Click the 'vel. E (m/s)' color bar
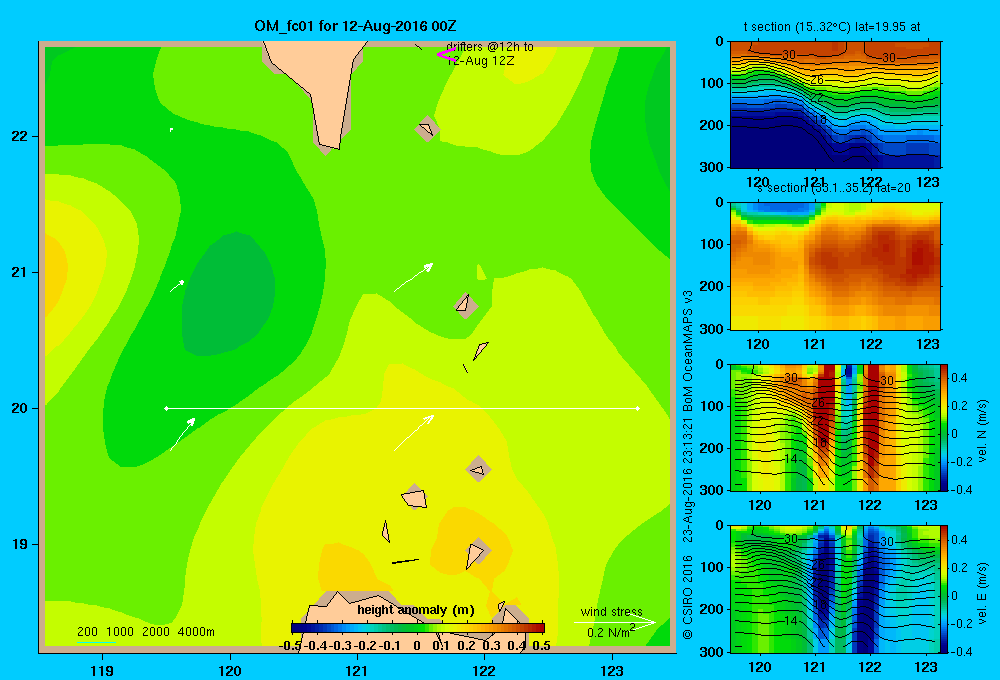 [944, 589]
